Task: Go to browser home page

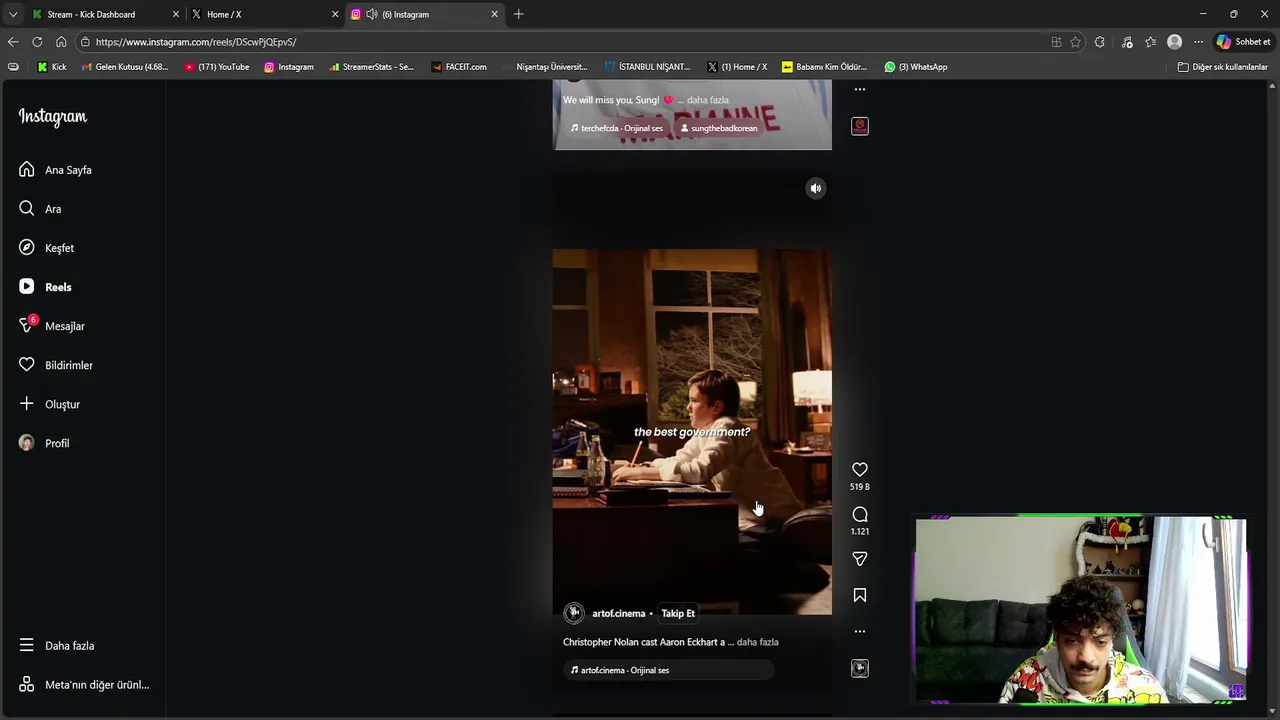Action: (x=61, y=42)
